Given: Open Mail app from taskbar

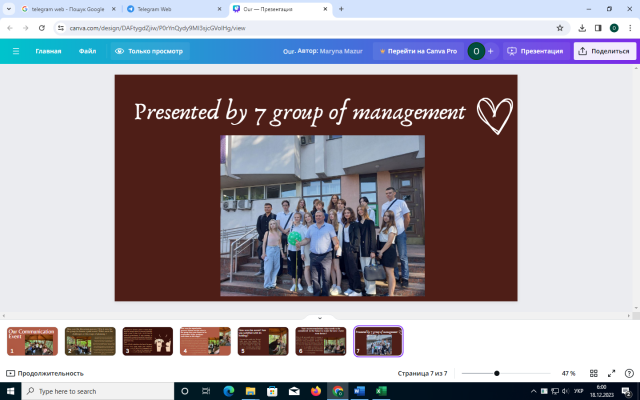Looking at the screenshot, I should 294,391.
